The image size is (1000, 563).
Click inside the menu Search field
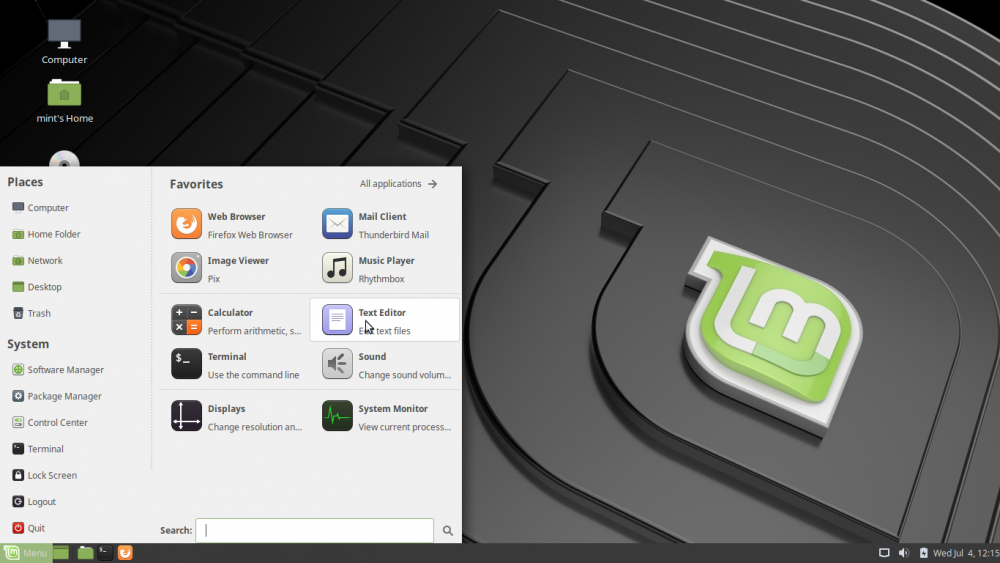pos(315,530)
